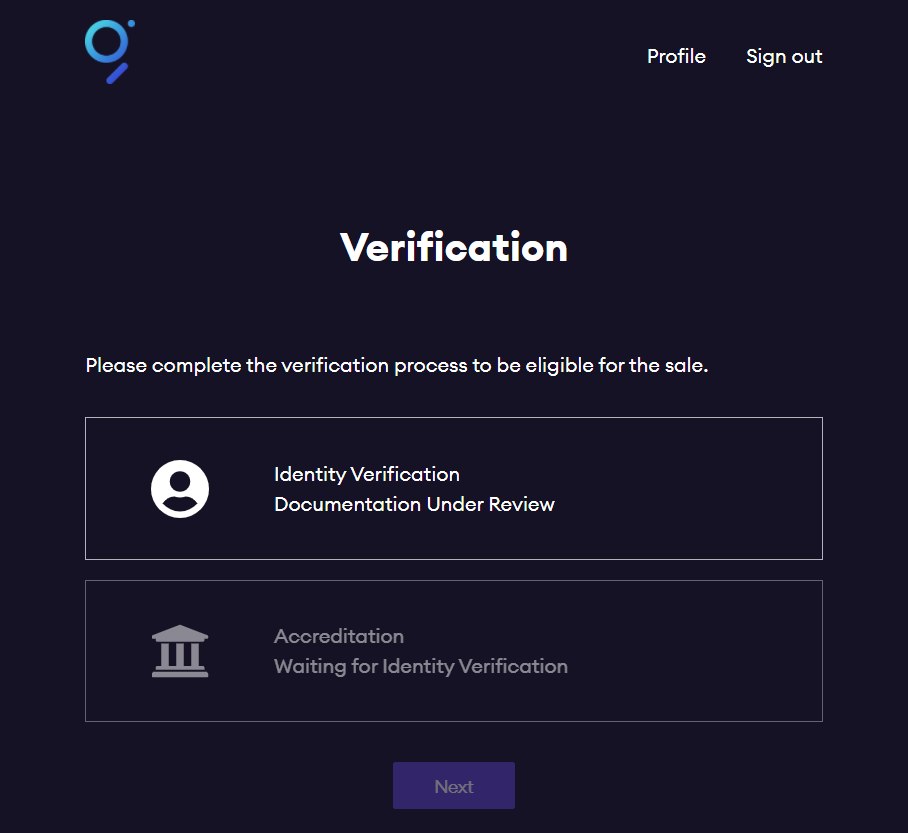Screen dimensions: 908x833
Task: Open the Profile page
Action: [676, 56]
